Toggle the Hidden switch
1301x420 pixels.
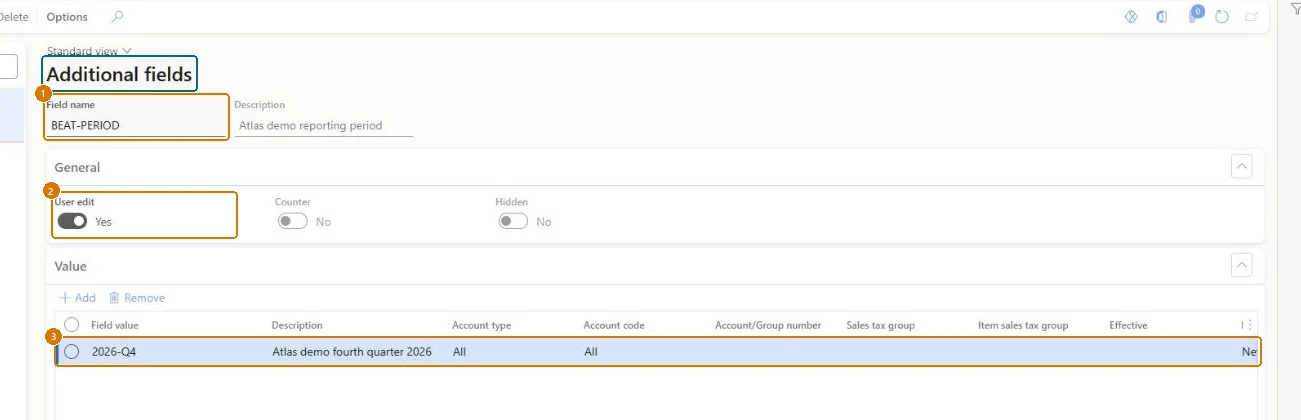tap(513, 221)
